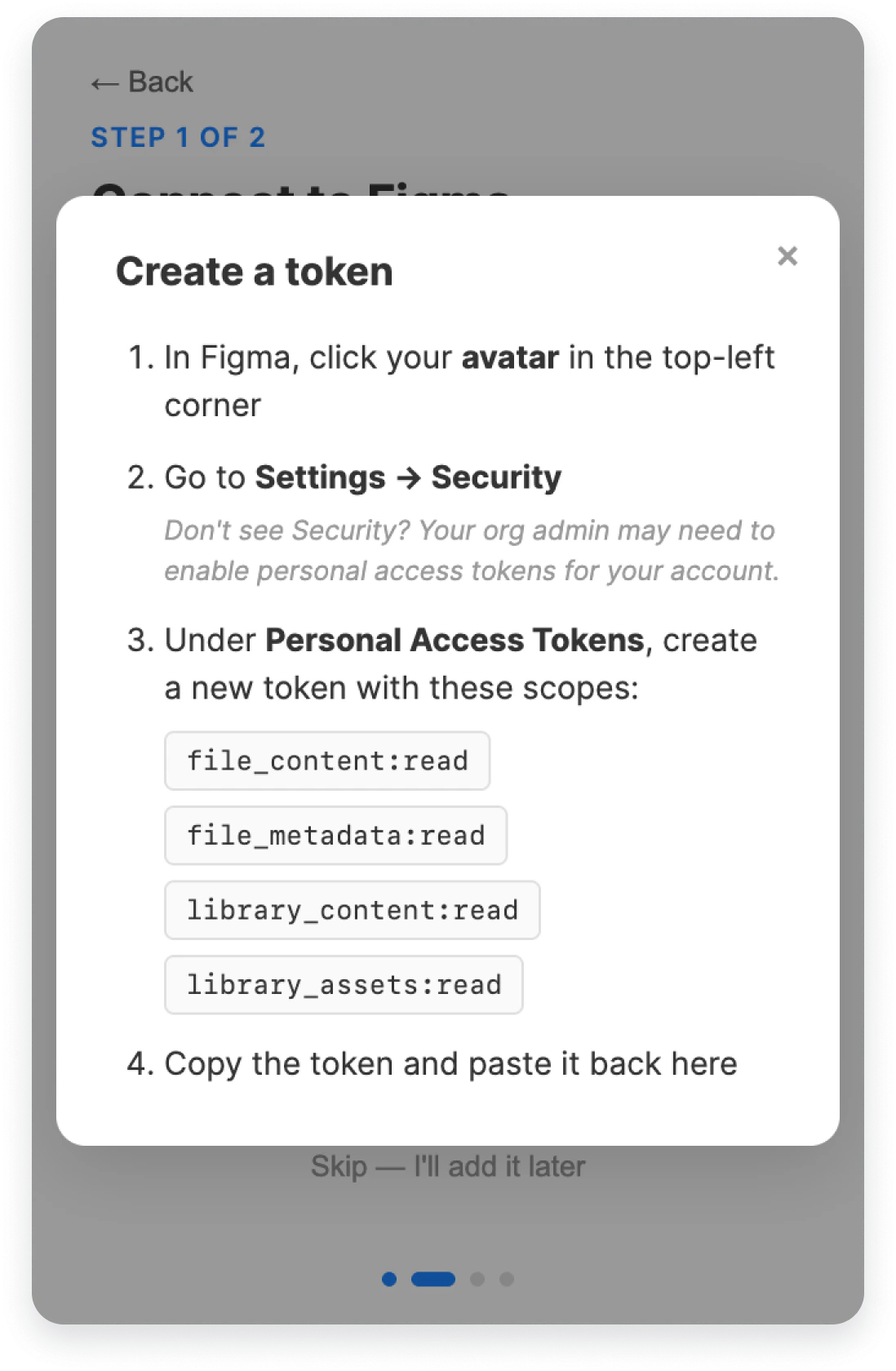Select the file_content:read scope chip

(x=326, y=760)
